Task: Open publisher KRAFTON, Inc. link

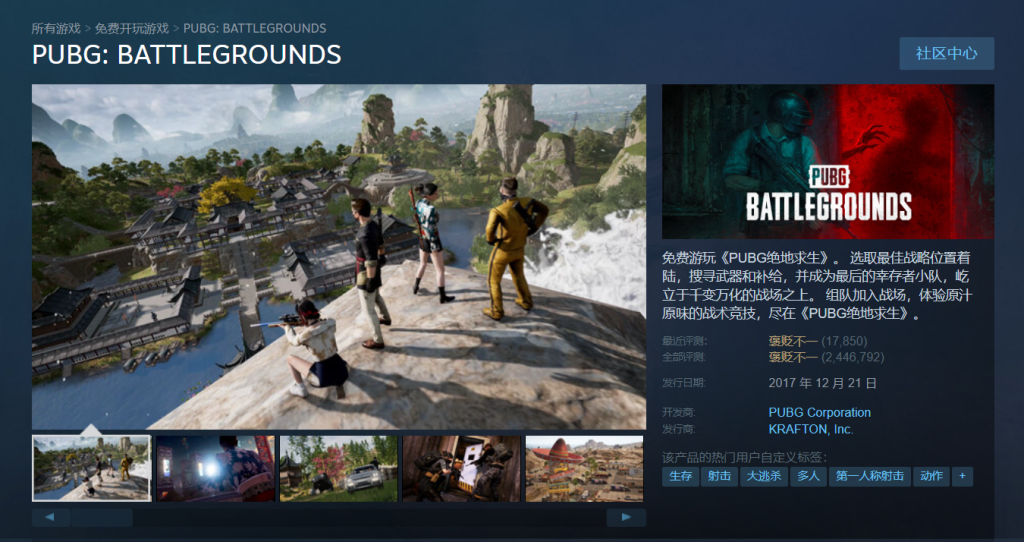Action: (x=811, y=430)
